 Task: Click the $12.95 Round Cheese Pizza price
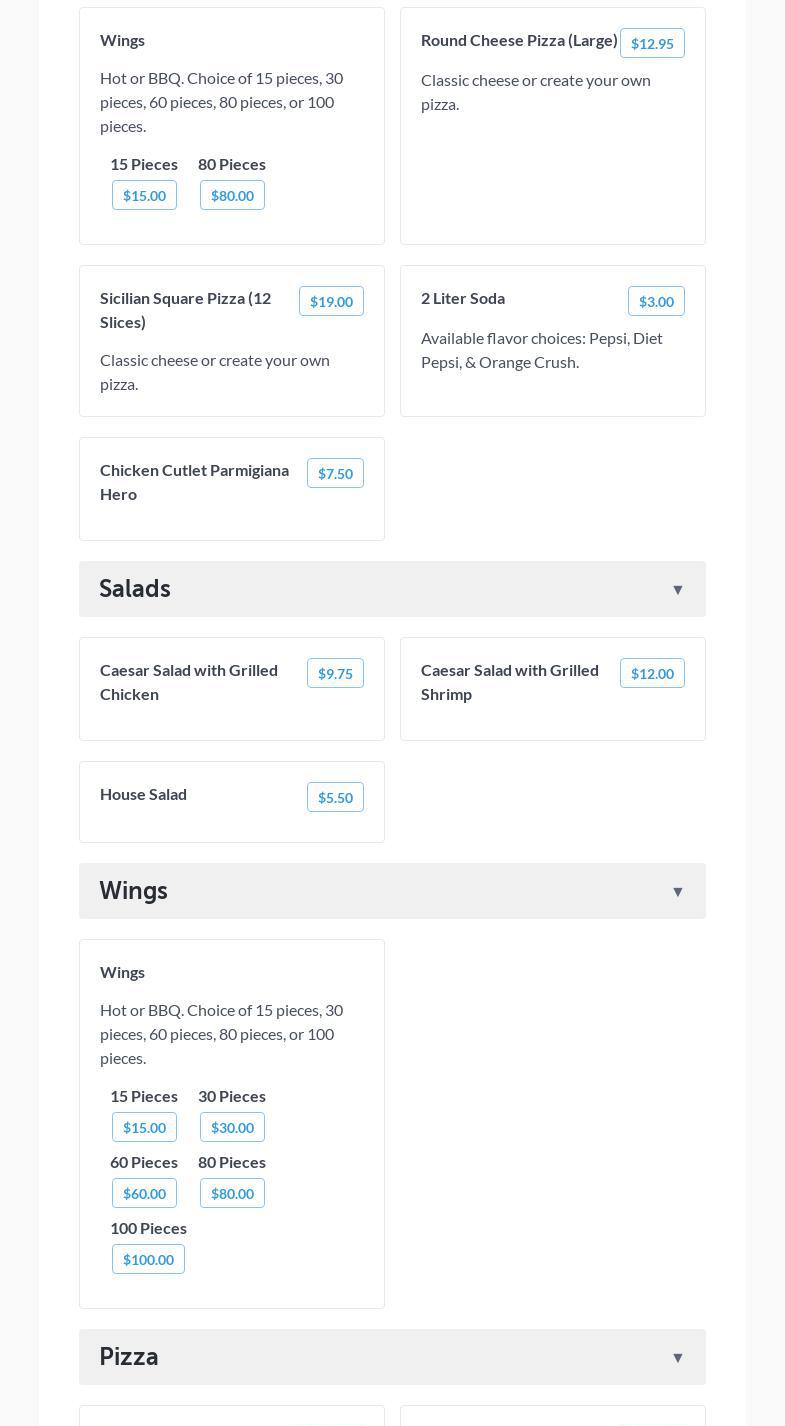tap(652, 43)
